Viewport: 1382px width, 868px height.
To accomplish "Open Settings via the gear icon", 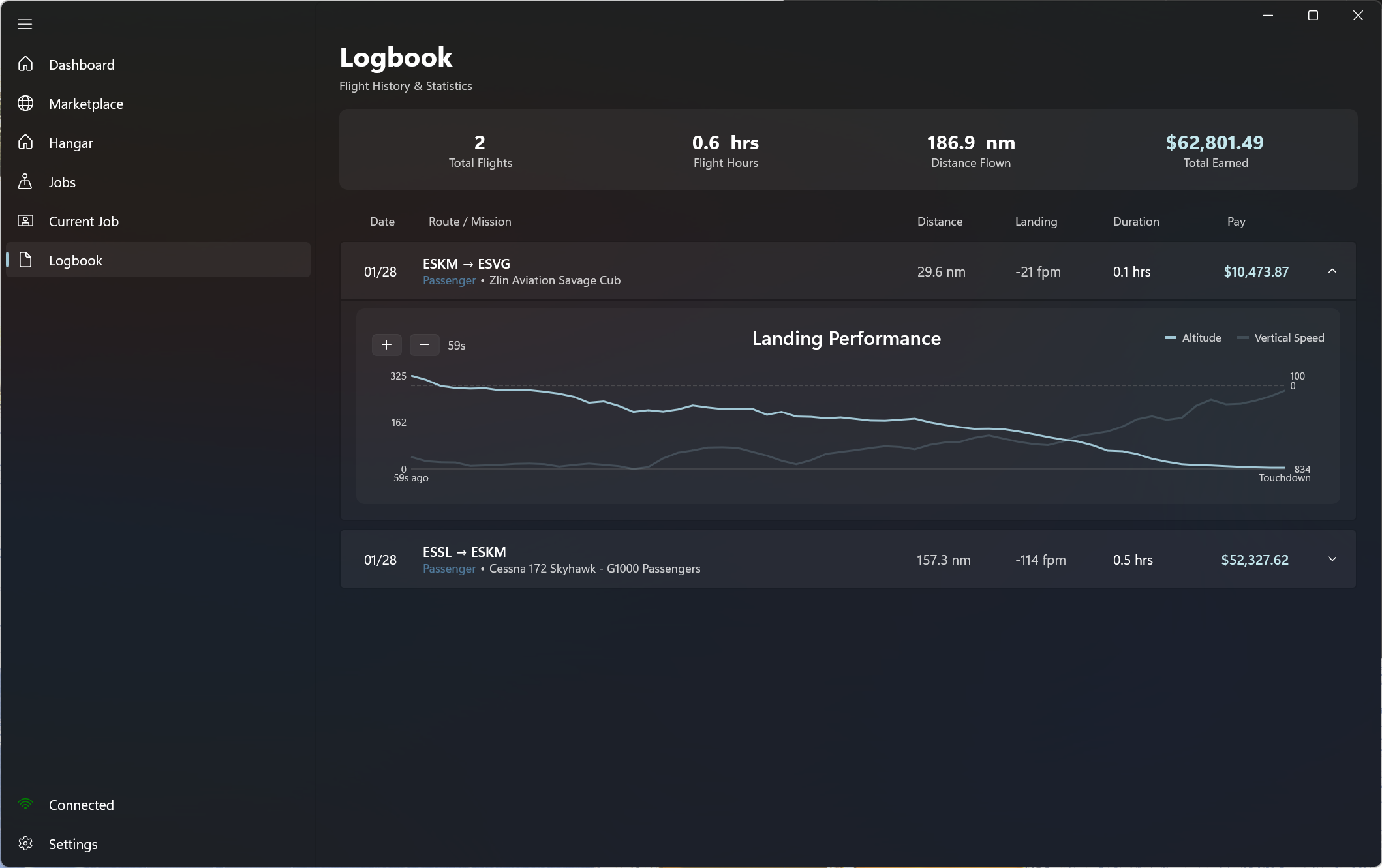I will [25, 843].
